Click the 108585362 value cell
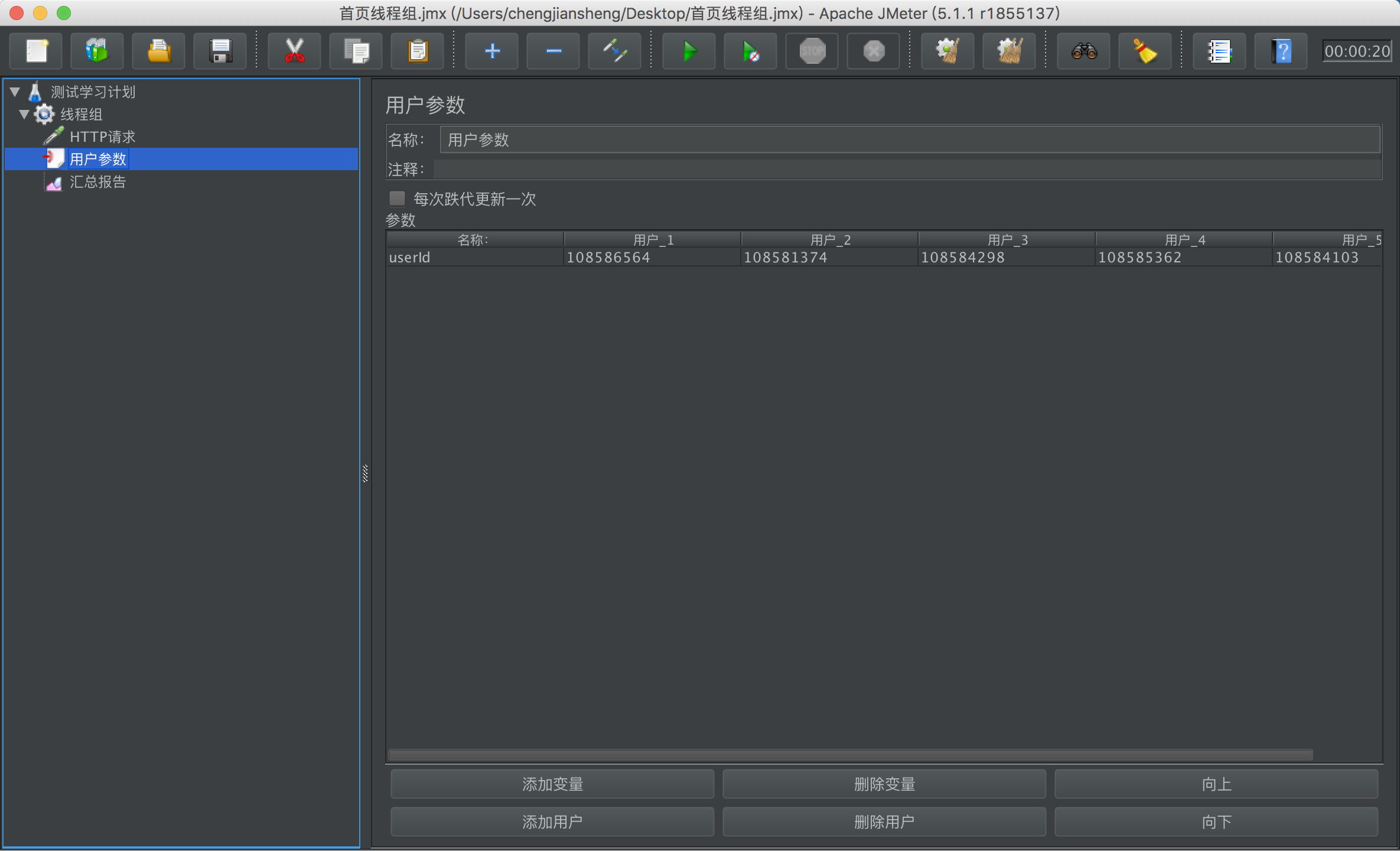Screen dimensions: 1400x851 pos(1184,257)
